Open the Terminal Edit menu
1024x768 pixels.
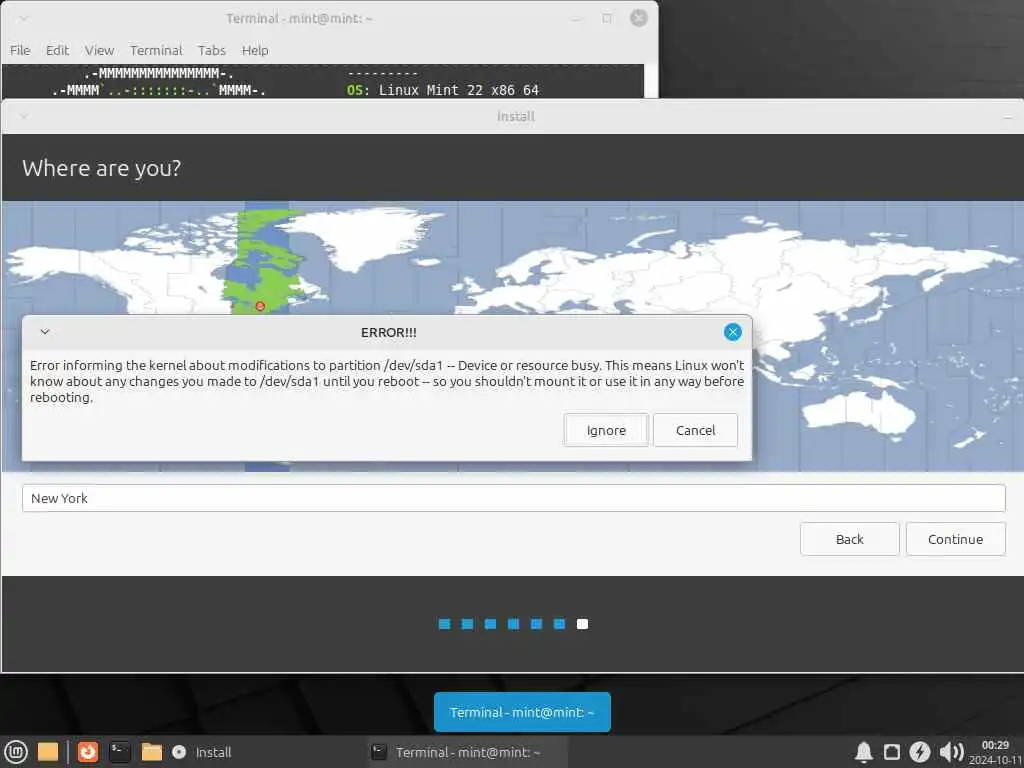pos(57,50)
